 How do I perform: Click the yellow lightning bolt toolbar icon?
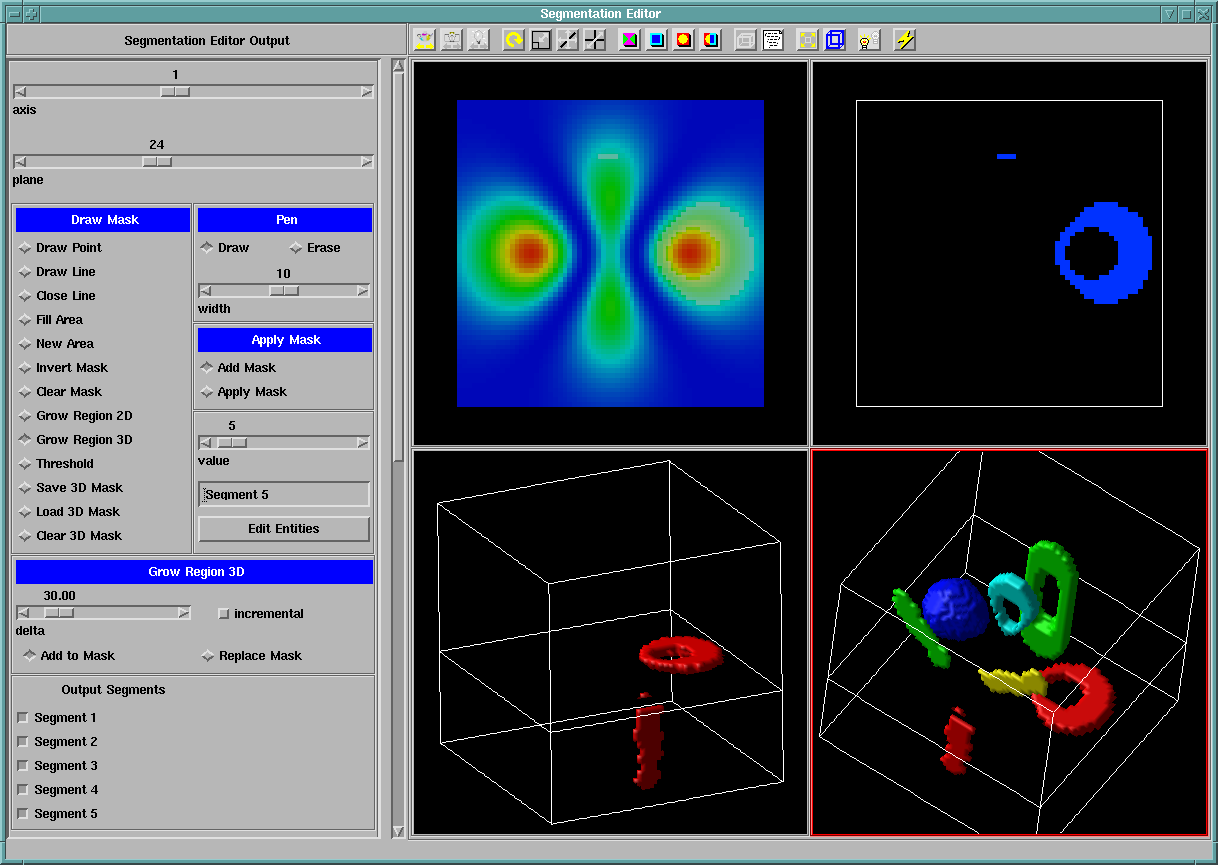pyautogui.click(x=905, y=40)
